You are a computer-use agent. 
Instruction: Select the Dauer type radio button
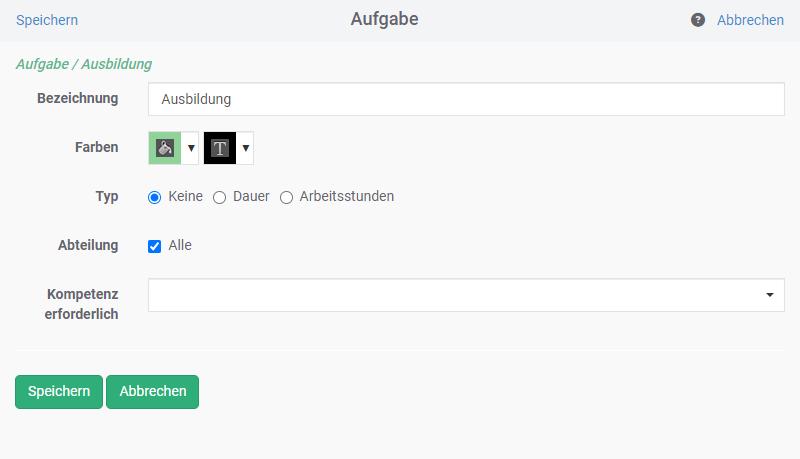220,197
